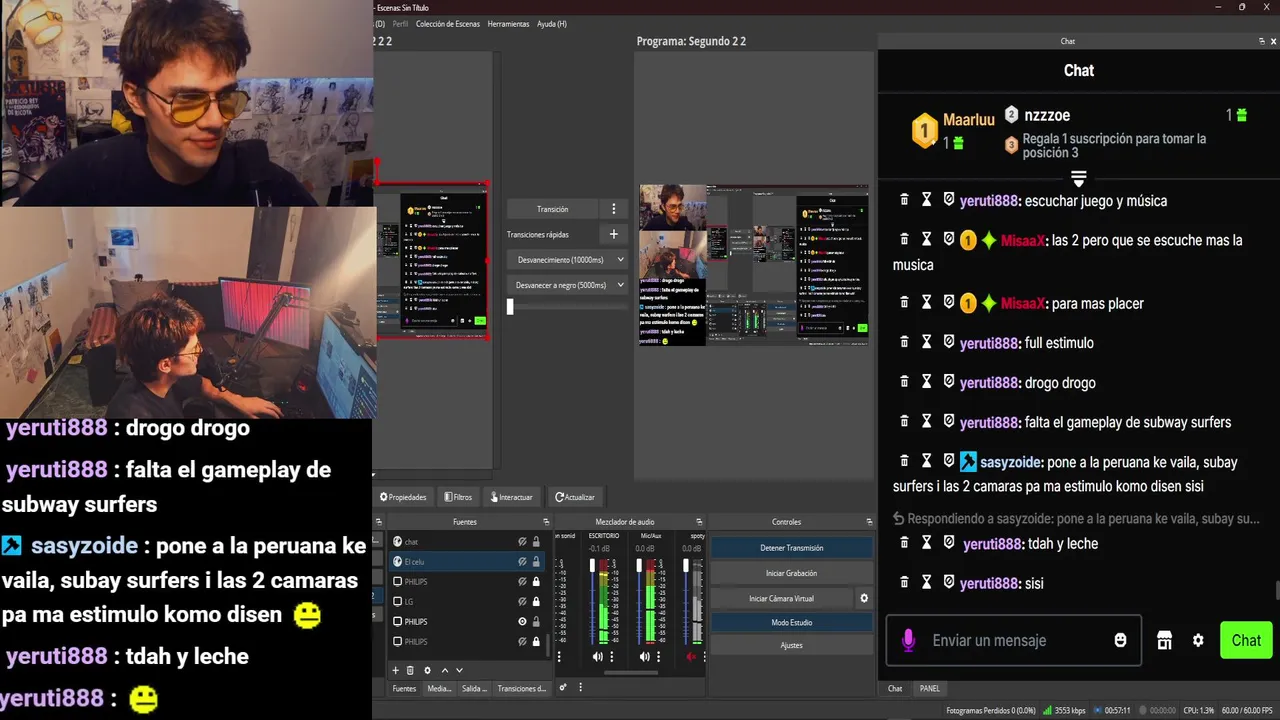Open source properties gear in Fuentes toolbar
1280x720 pixels.
coord(428,670)
